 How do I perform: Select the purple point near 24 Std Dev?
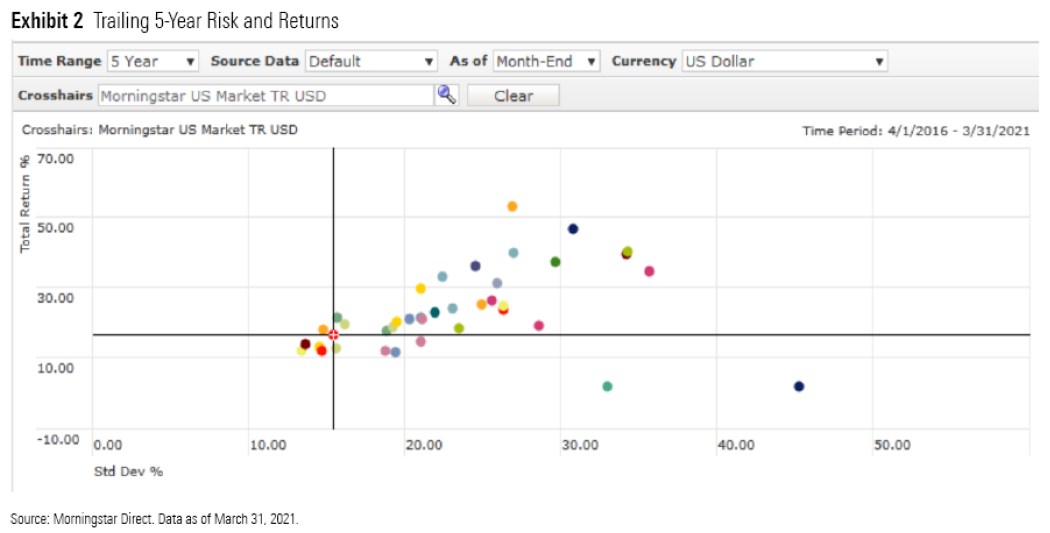pyautogui.click(x=475, y=266)
